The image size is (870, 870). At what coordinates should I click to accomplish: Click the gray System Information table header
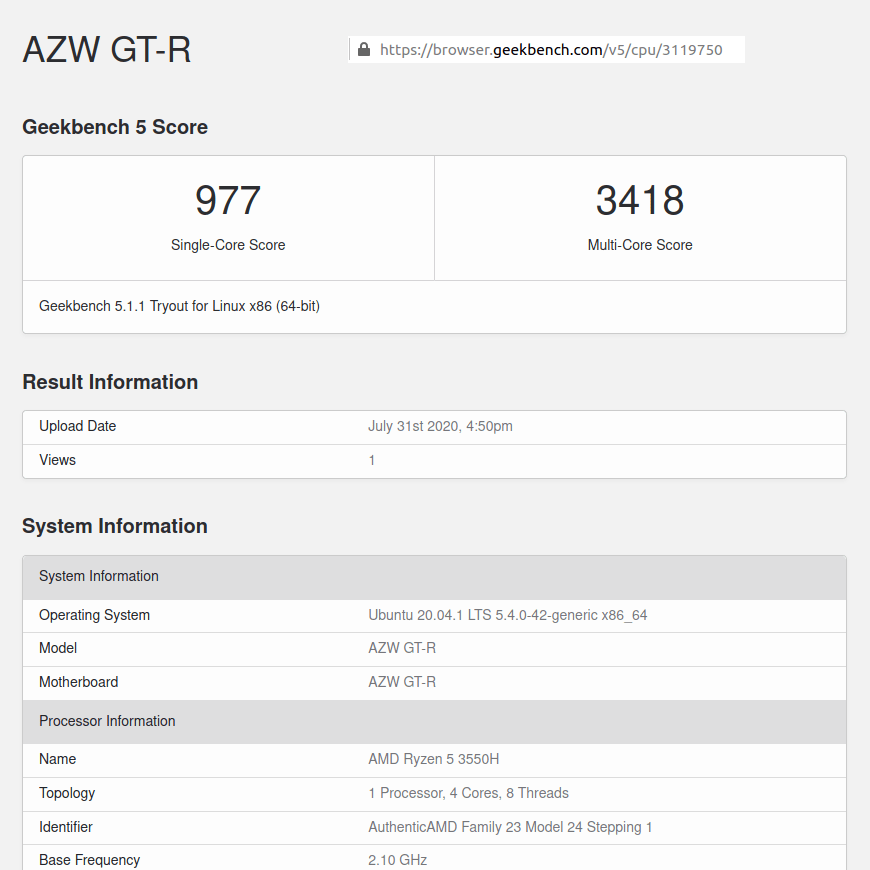pyautogui.click(x=434, y=577)
